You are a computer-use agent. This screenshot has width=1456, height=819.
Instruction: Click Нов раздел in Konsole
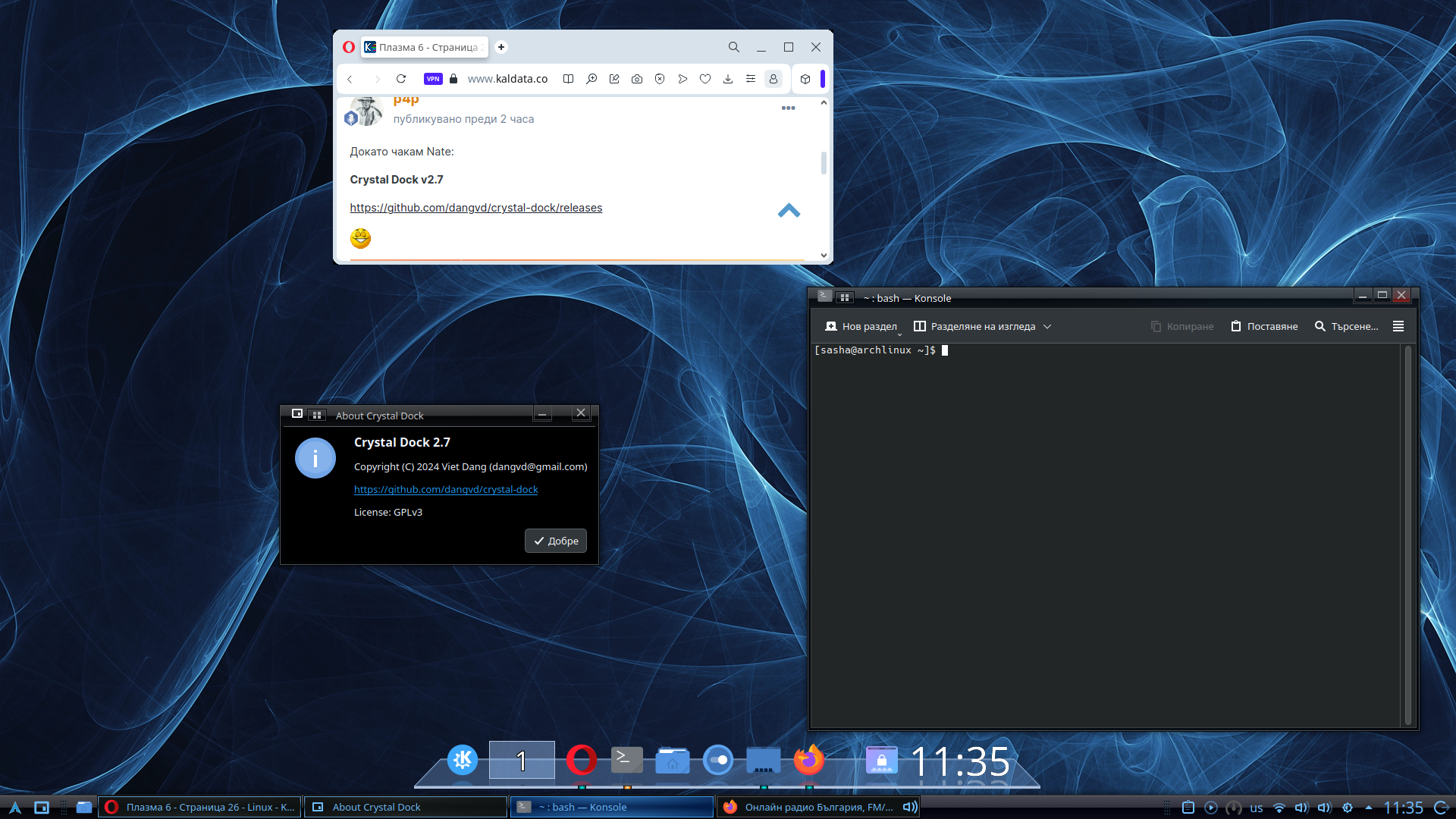[861, 327]
